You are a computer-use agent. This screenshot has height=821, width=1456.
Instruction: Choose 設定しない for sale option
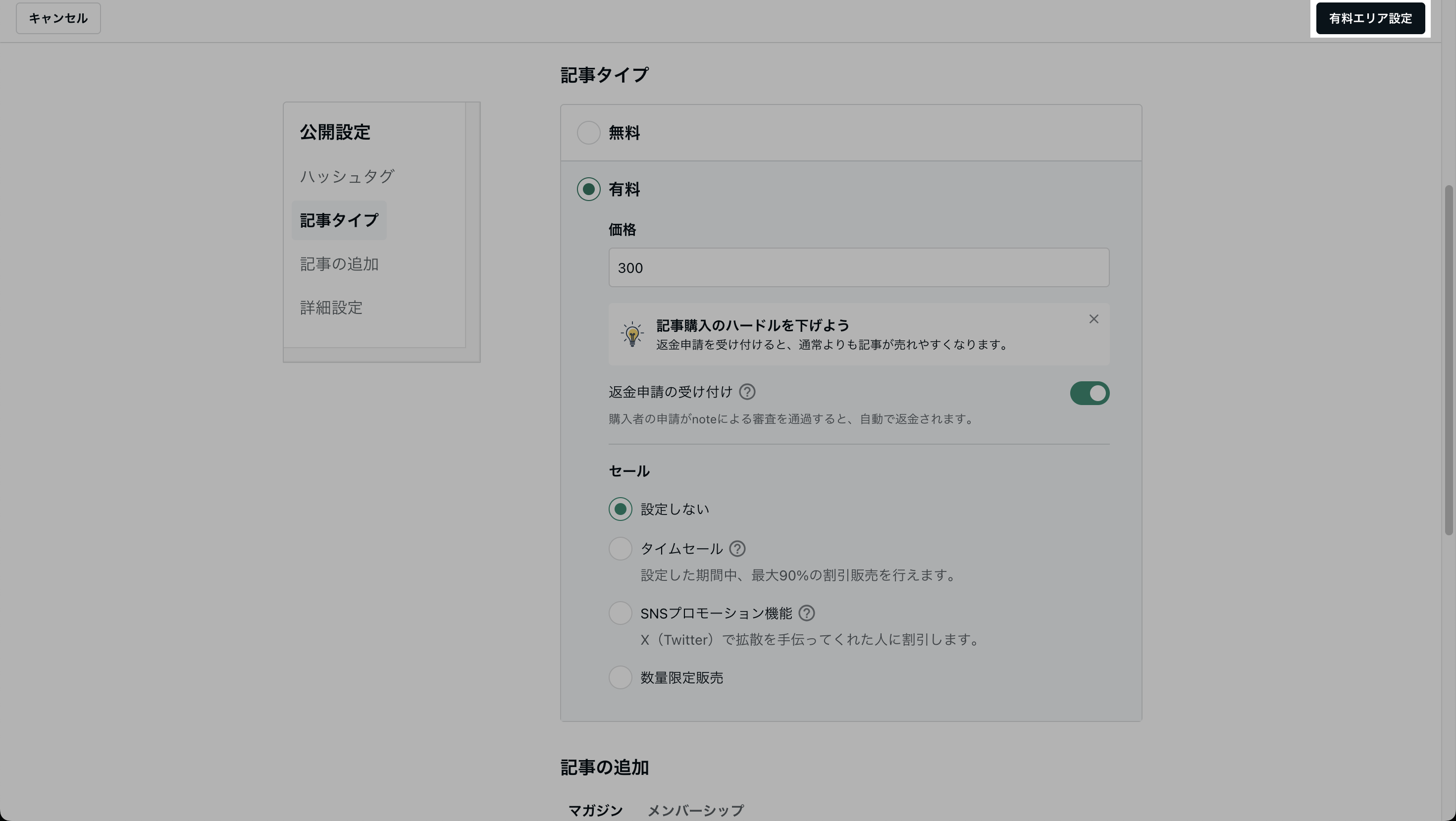pyautogui.click(x=620, y=509)
